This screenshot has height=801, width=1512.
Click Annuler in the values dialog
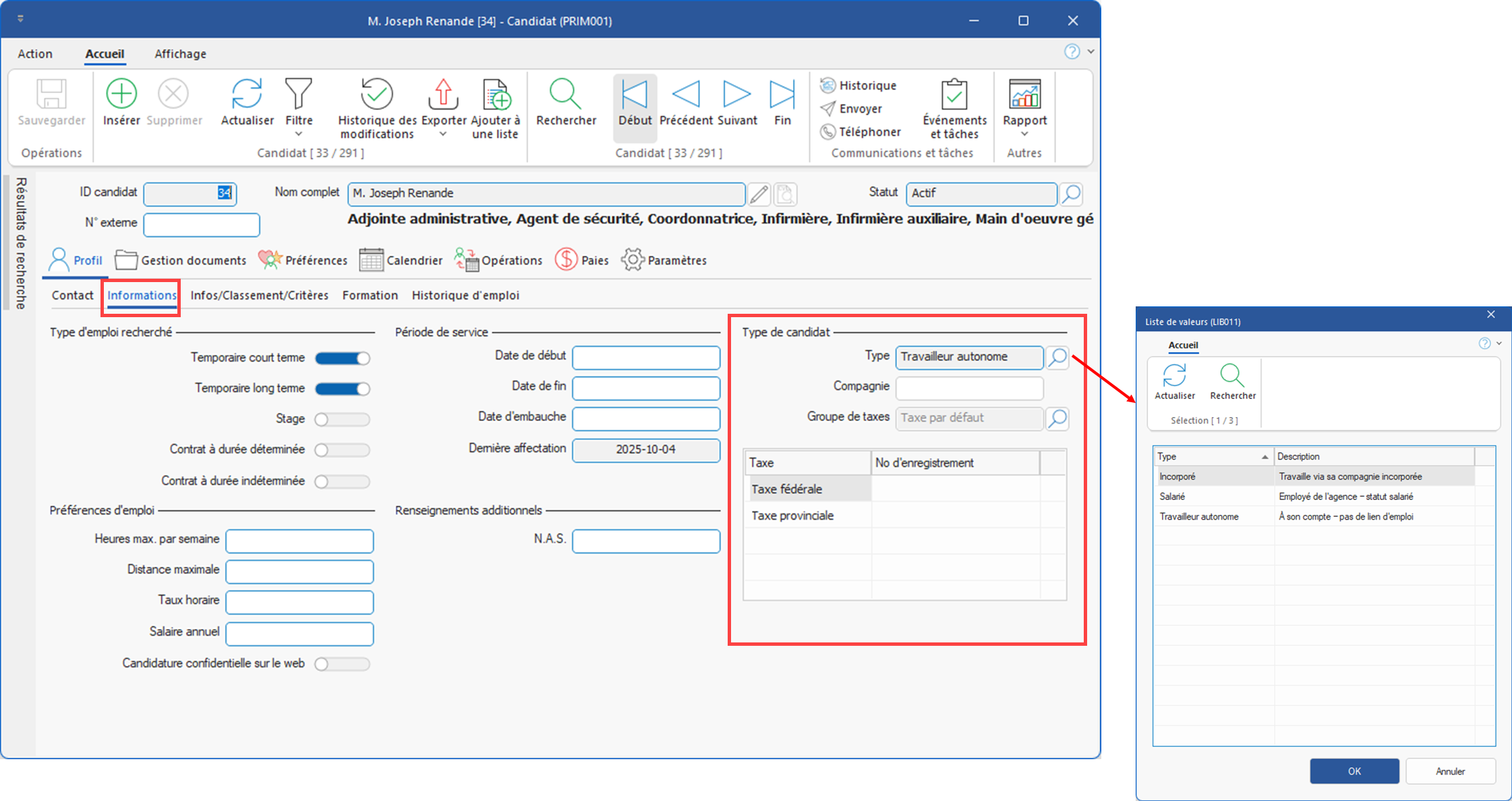pos(1450,771)
